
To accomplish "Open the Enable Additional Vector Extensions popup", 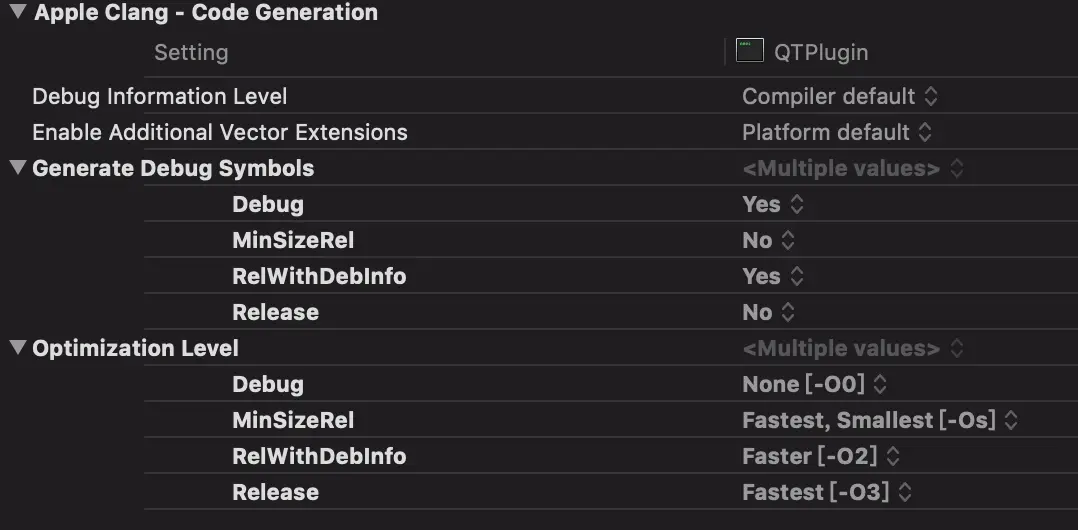I will pyautogui.click(x=837, y=132).
